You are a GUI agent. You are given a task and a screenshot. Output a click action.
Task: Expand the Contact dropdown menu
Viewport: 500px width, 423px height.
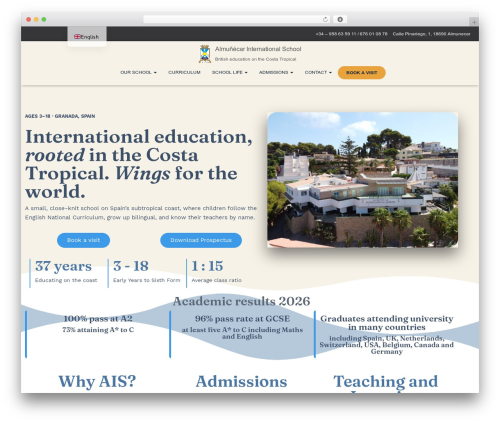318,72
